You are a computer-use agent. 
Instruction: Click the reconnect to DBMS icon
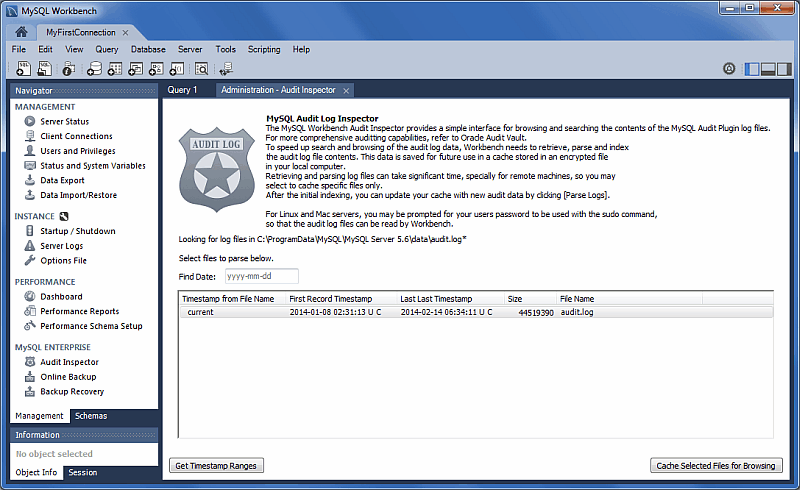pos(226,68)
